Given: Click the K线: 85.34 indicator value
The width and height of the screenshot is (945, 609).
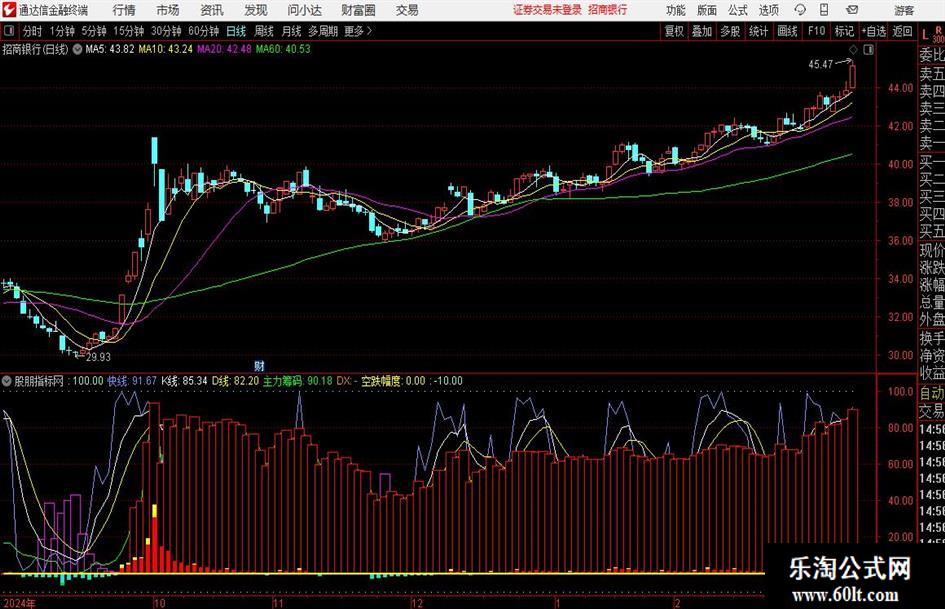Looking at the screenshot, I should coord(184,381).
